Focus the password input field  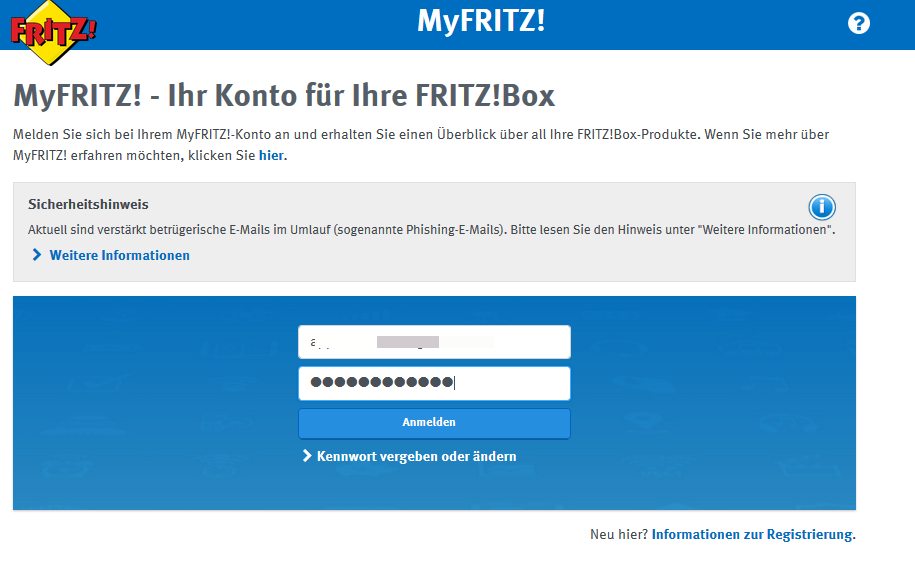click(x=434, y=383)
